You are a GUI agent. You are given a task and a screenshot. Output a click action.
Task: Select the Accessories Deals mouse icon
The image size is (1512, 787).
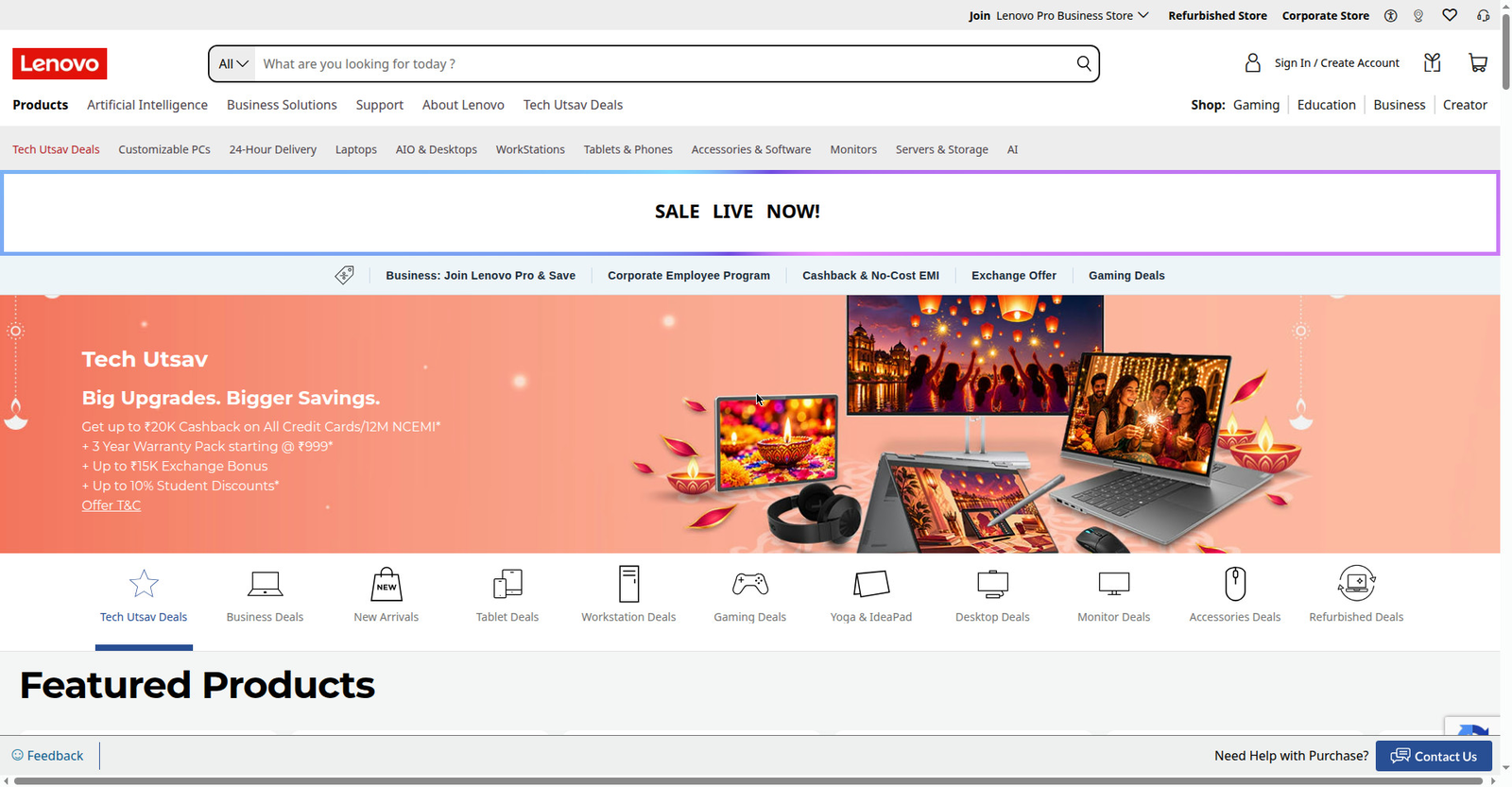1235,584
